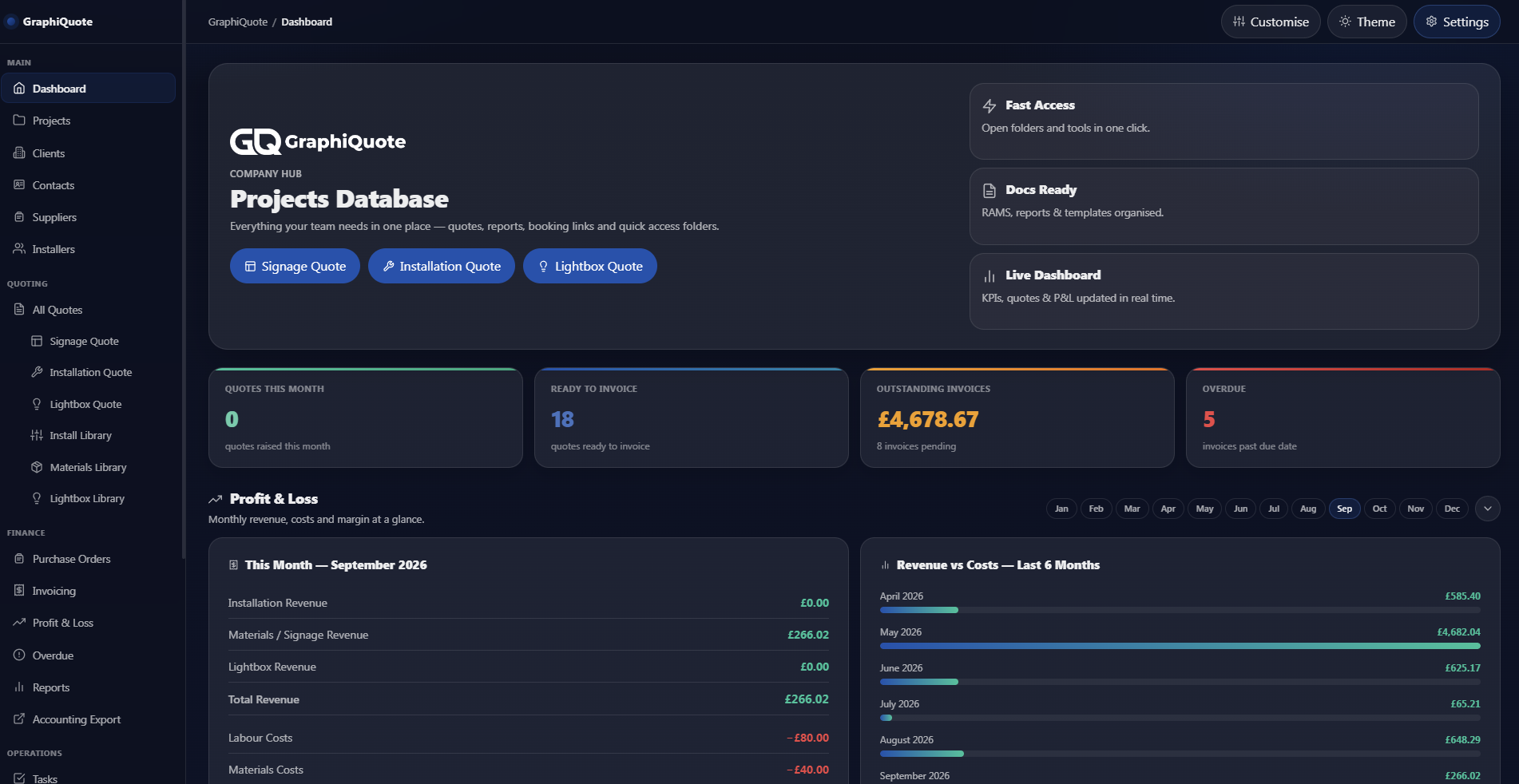
Task: Click the blue Signage Quote button
Action: [x=295, y=266]
